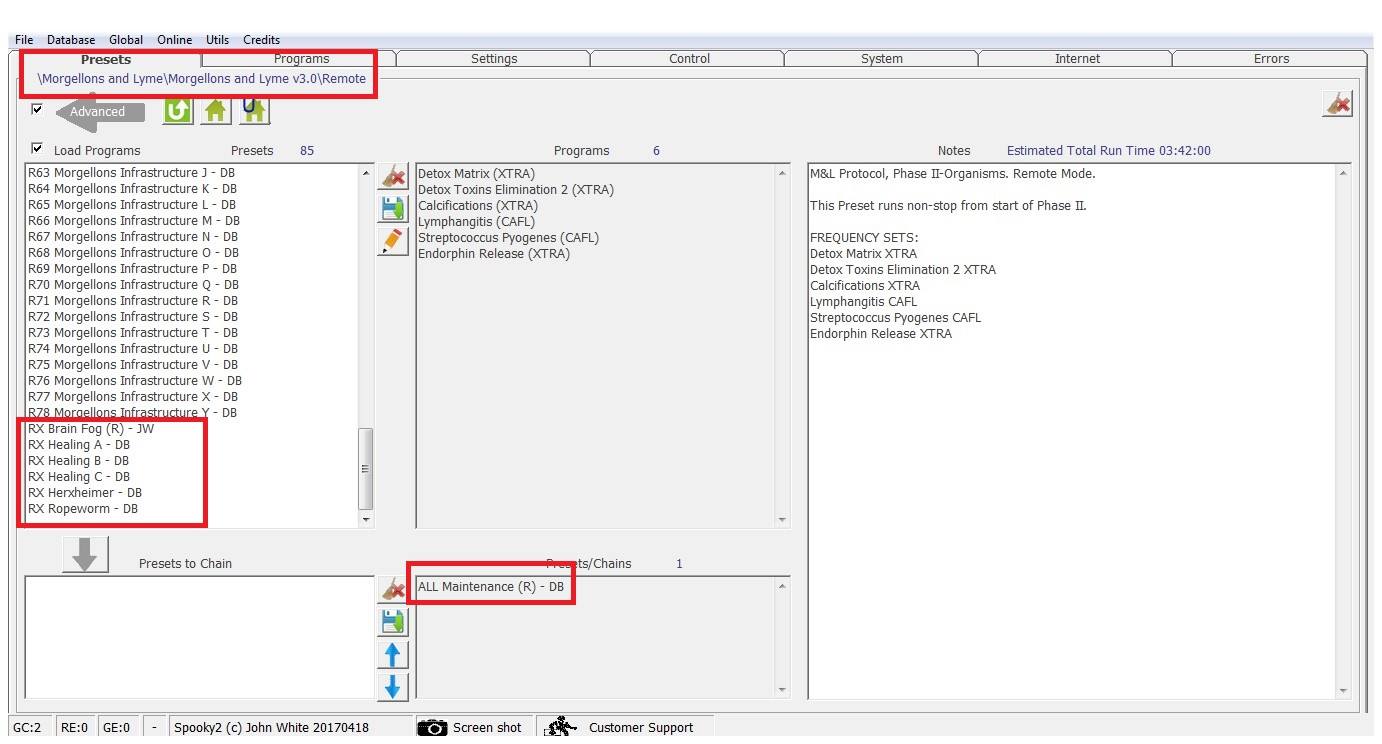This screenshot has height=744, width=1382.
Task: Click the Presets/Chains list scrollbar down arrow
Action: (x=782, y=691)
